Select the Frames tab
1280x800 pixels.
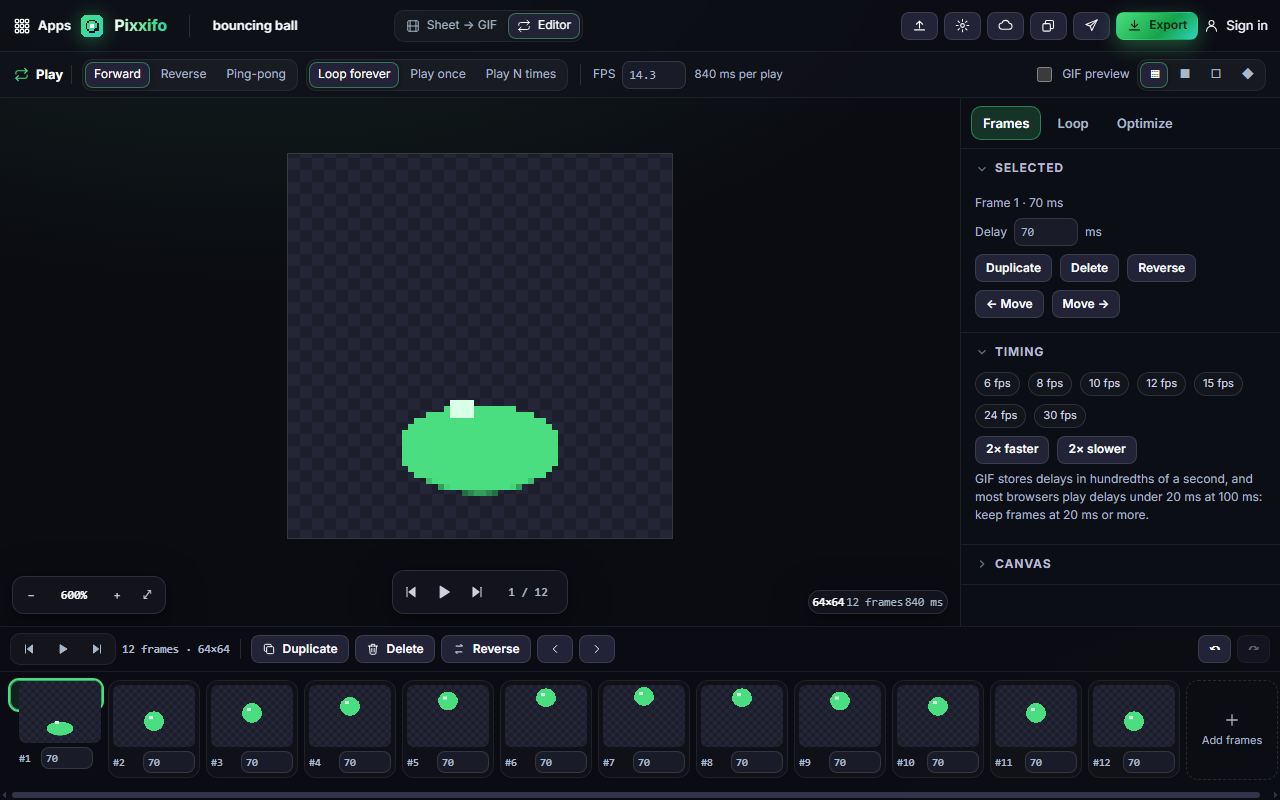click(x=1006, y=123)
